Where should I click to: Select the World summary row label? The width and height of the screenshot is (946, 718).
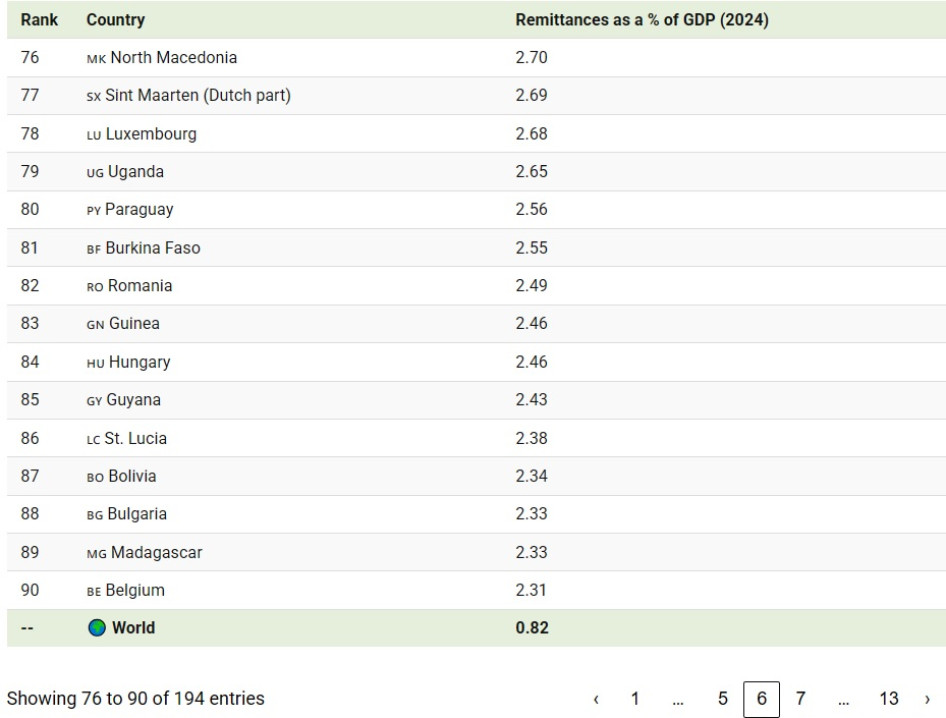click(x=133, y=628)
